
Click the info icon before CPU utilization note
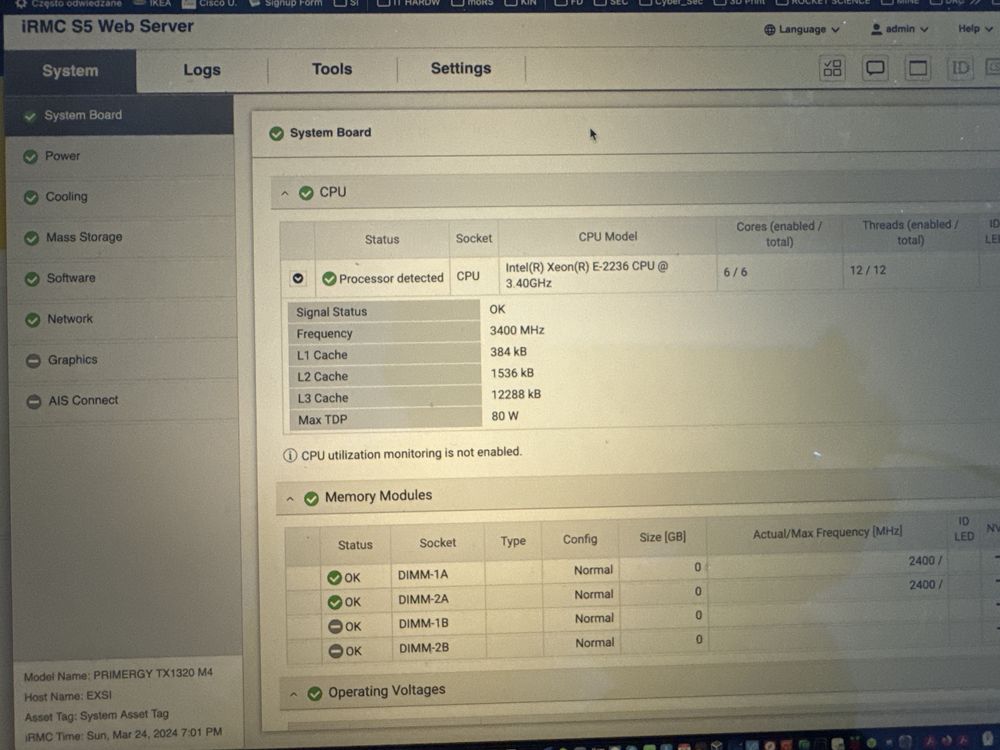click(x=290, y=455)
